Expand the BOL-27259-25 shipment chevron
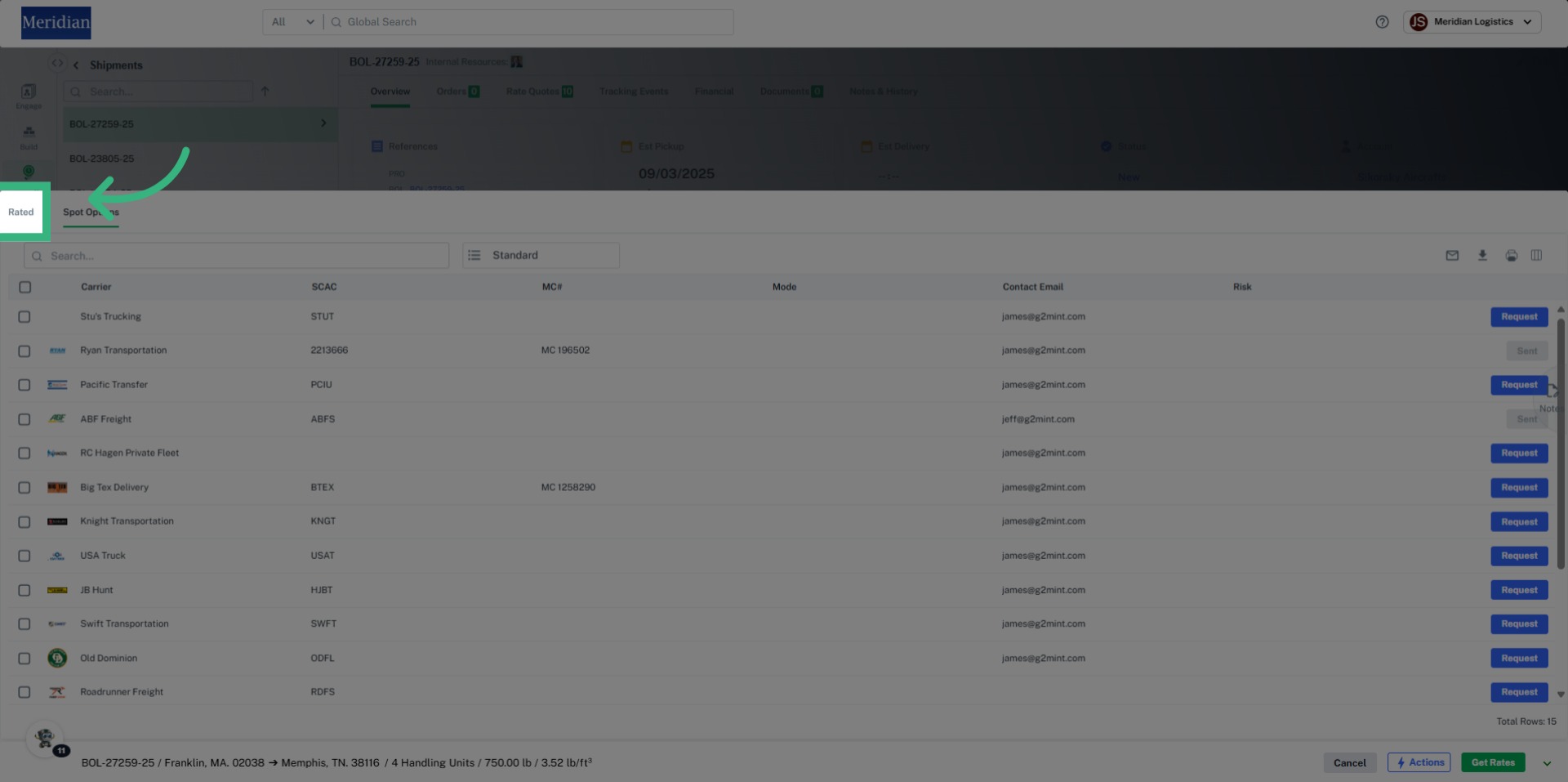Screen dimensions: 1568x782 point(323,123)
